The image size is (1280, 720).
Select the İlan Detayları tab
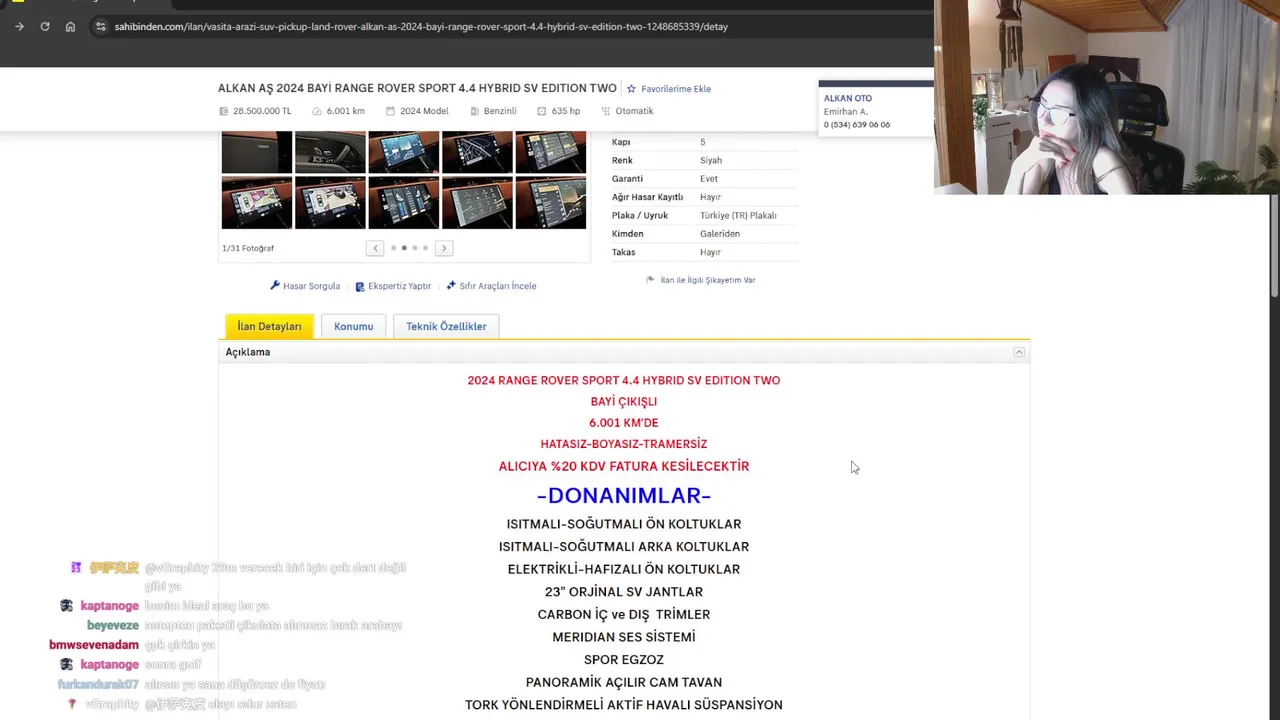pos(269,326)
